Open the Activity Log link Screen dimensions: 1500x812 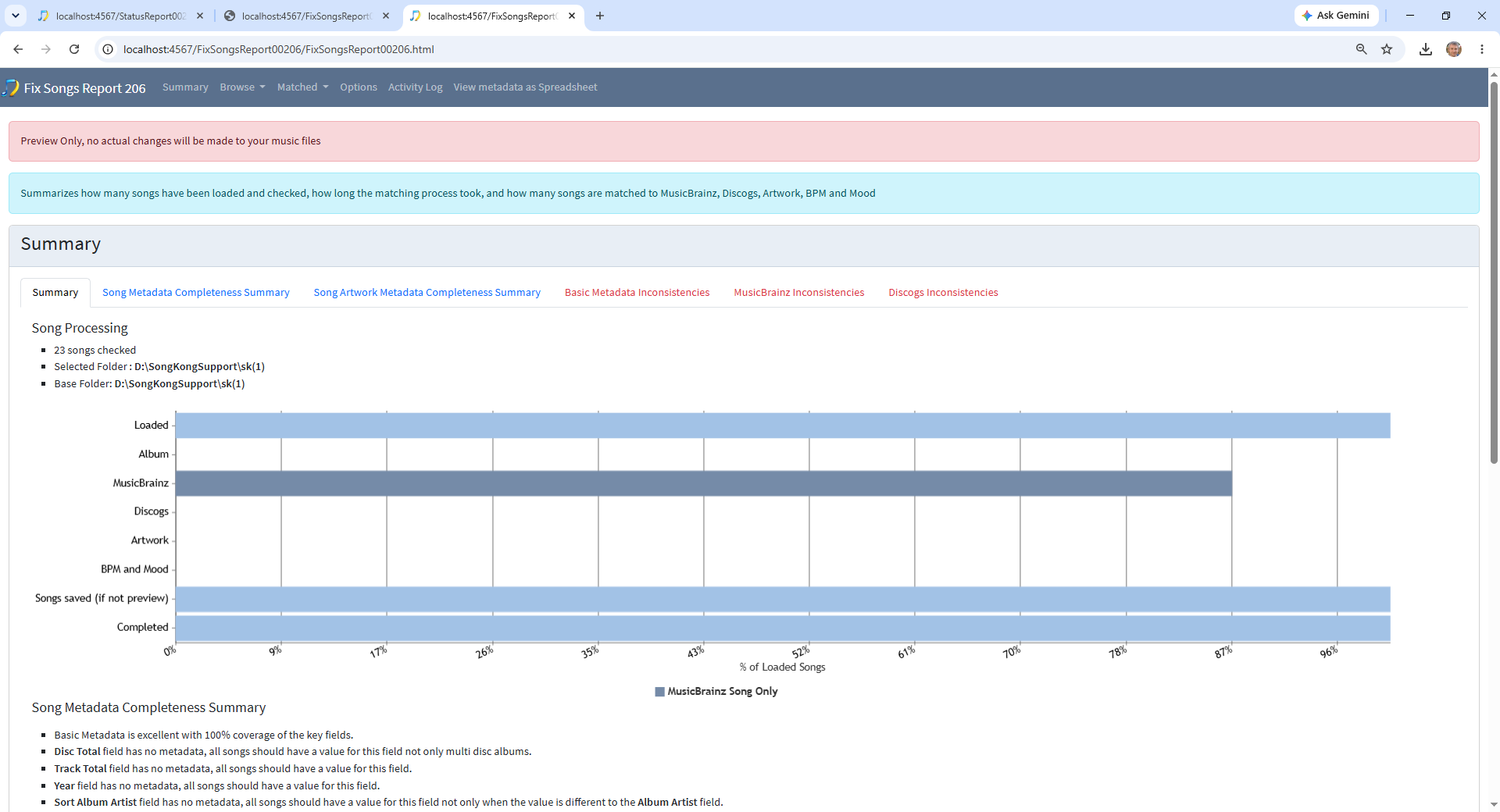[x=415, y=87]
